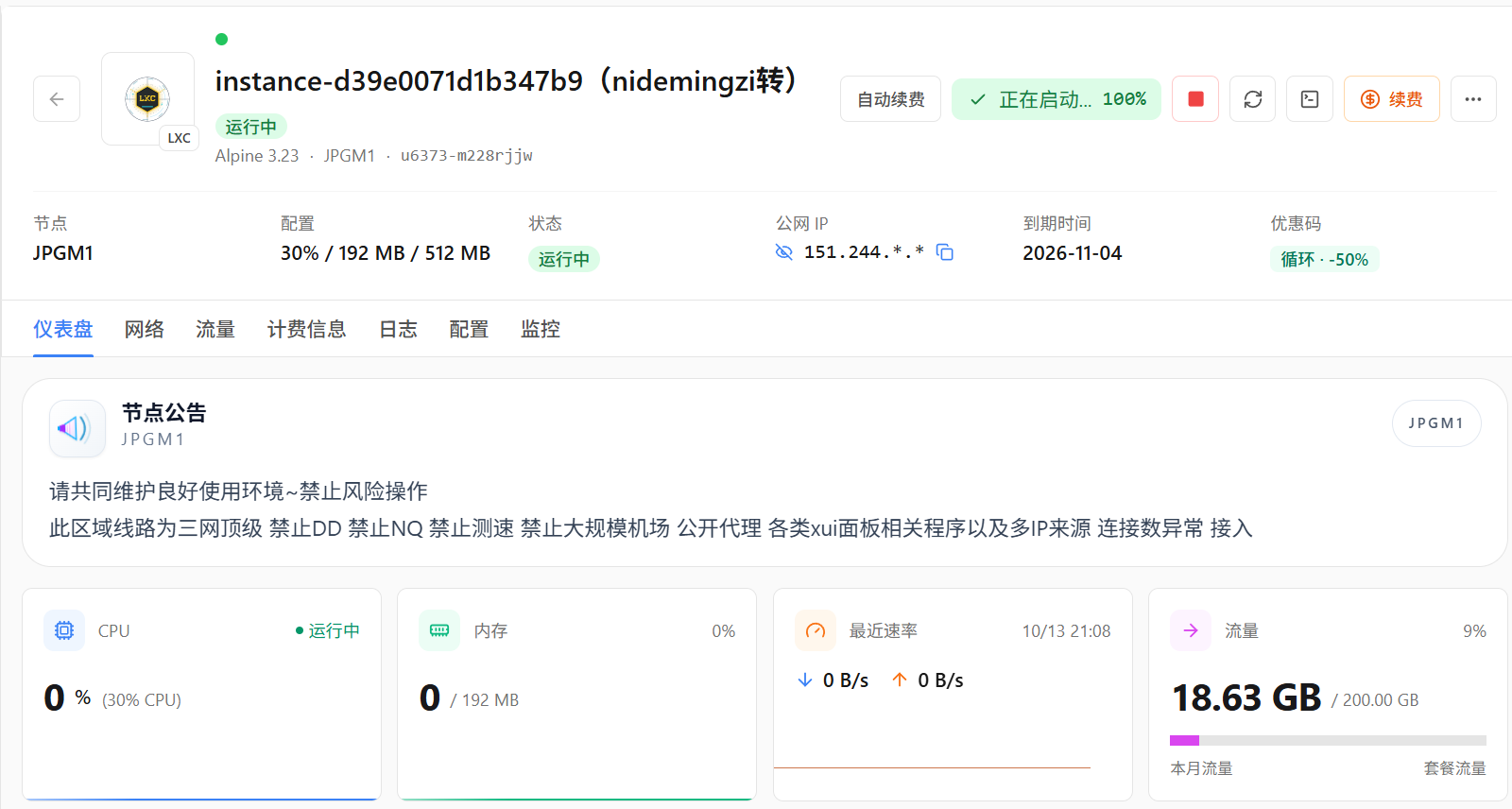Stop the instance with the red square button

point(1195,99)
